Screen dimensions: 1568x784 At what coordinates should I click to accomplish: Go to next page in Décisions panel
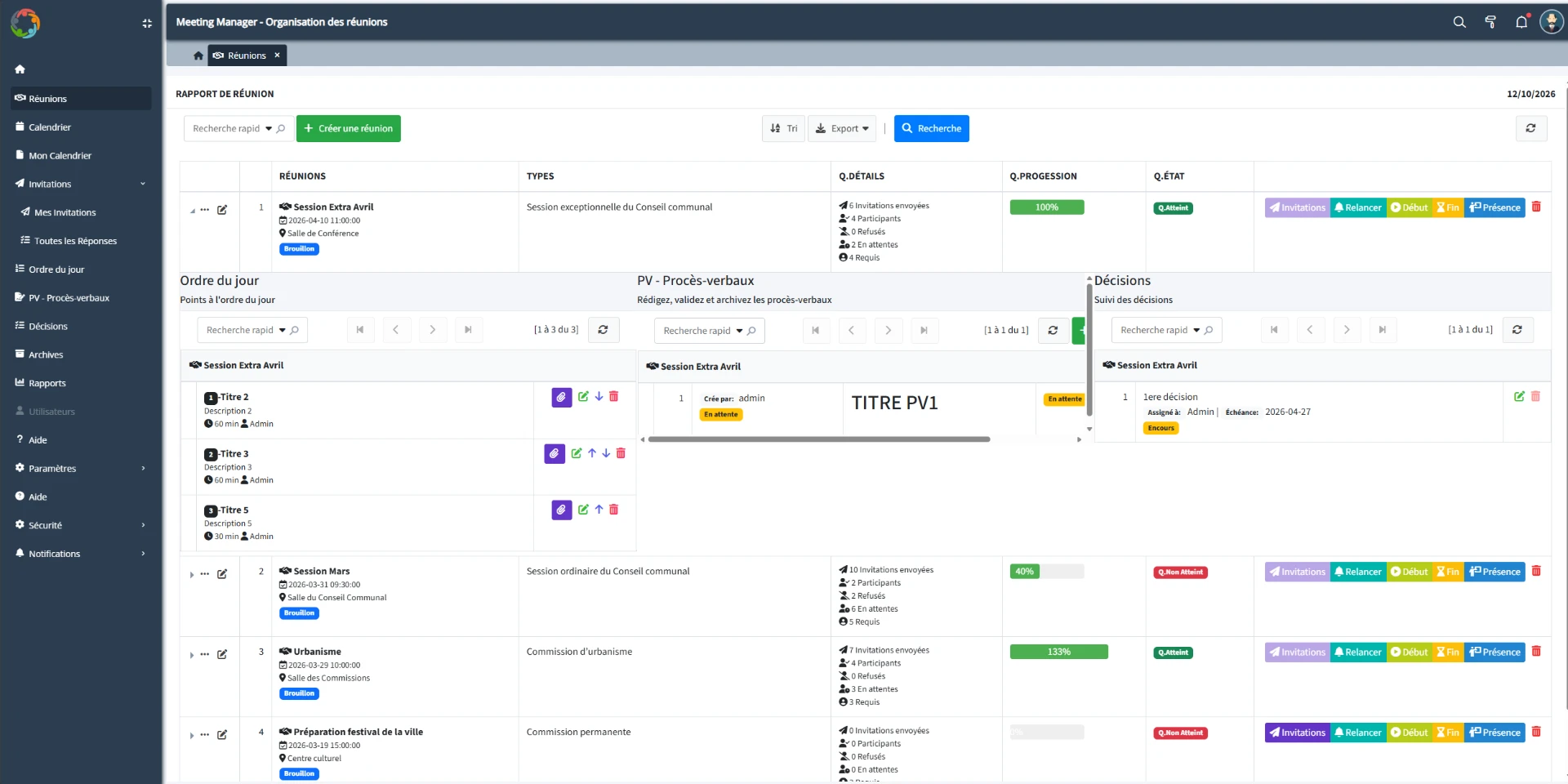point(1347,330)
